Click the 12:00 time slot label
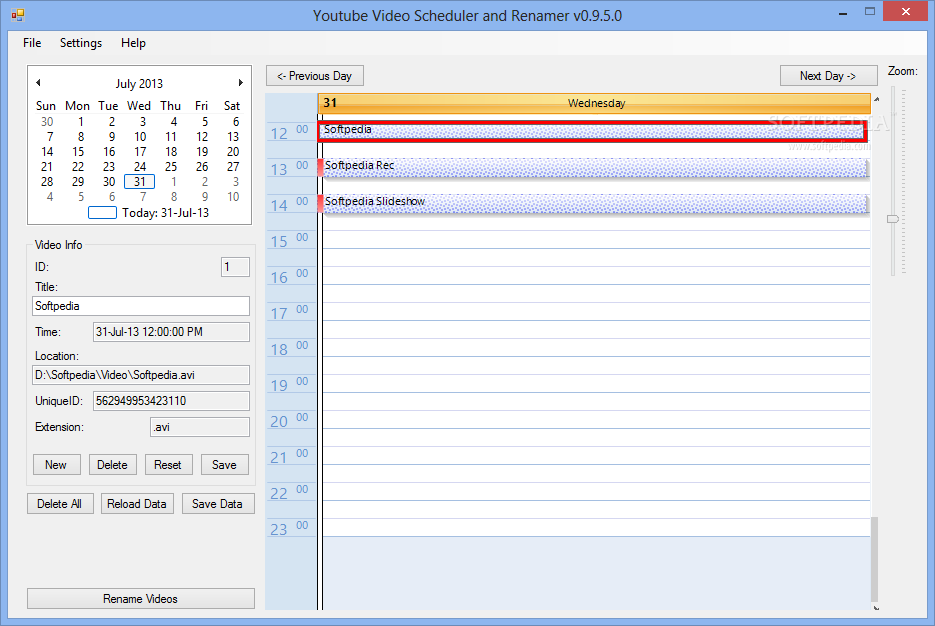This screenshot has height=626, width=935. tap(290, 132)
